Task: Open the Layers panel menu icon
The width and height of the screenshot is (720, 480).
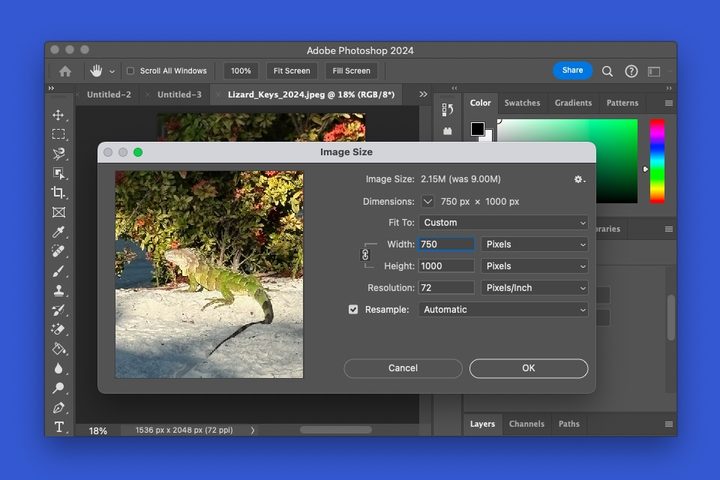Action: 669,424
